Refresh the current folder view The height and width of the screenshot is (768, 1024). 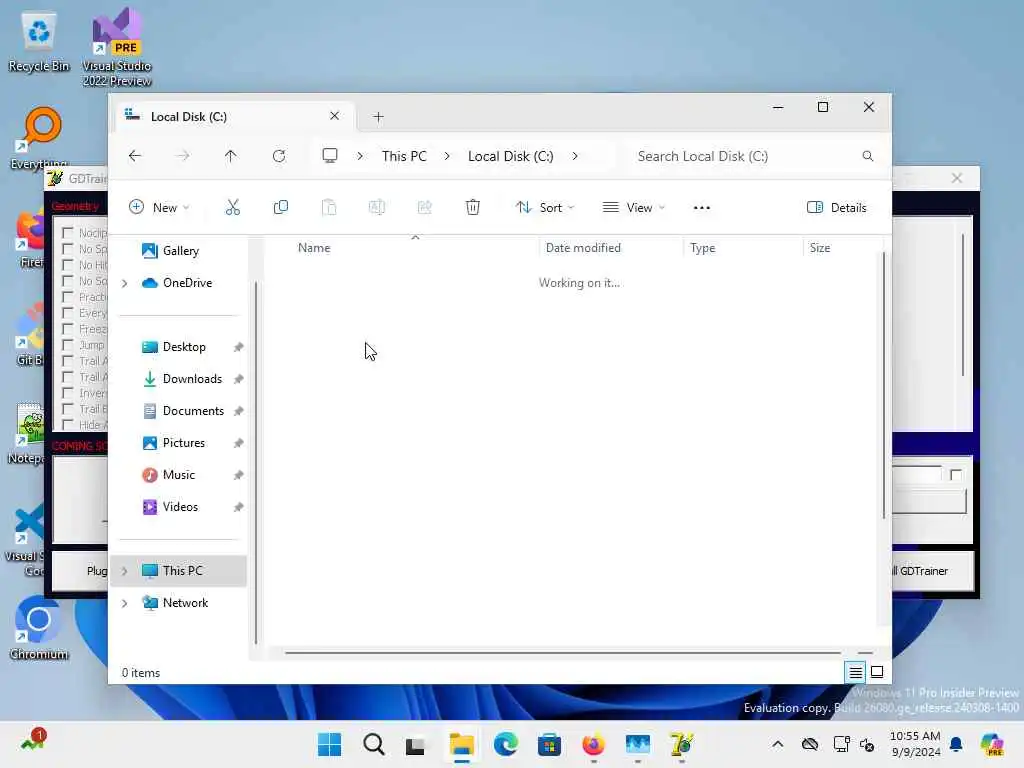click(279, 156)
